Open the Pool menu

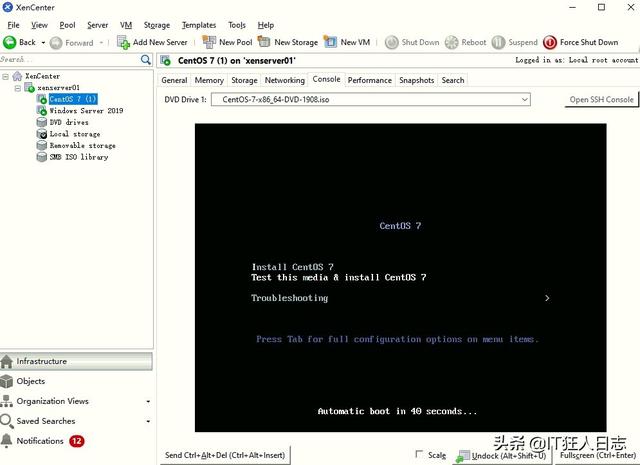click(x=67, y=25)
